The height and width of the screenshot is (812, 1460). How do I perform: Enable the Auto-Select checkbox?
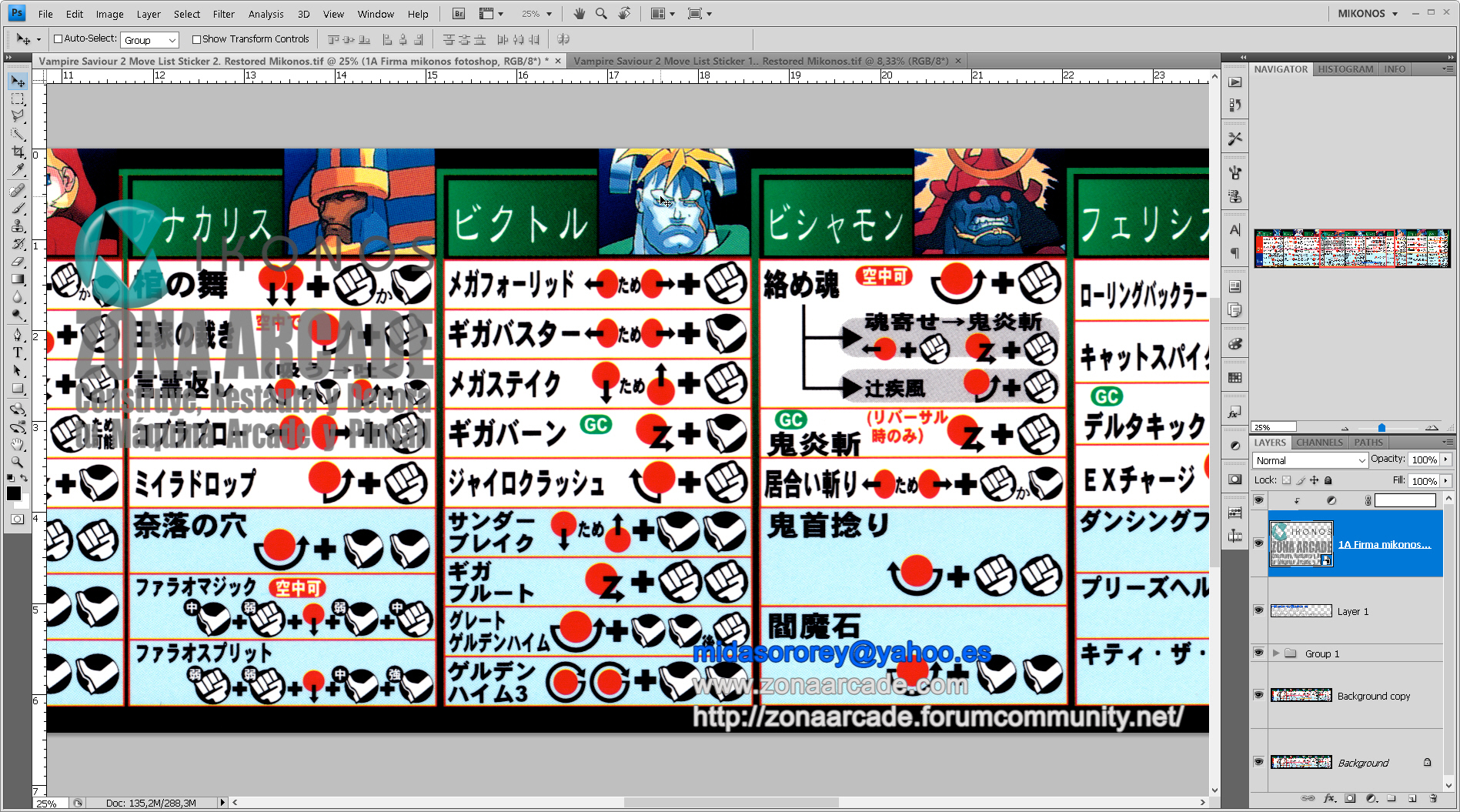[58, 39]
